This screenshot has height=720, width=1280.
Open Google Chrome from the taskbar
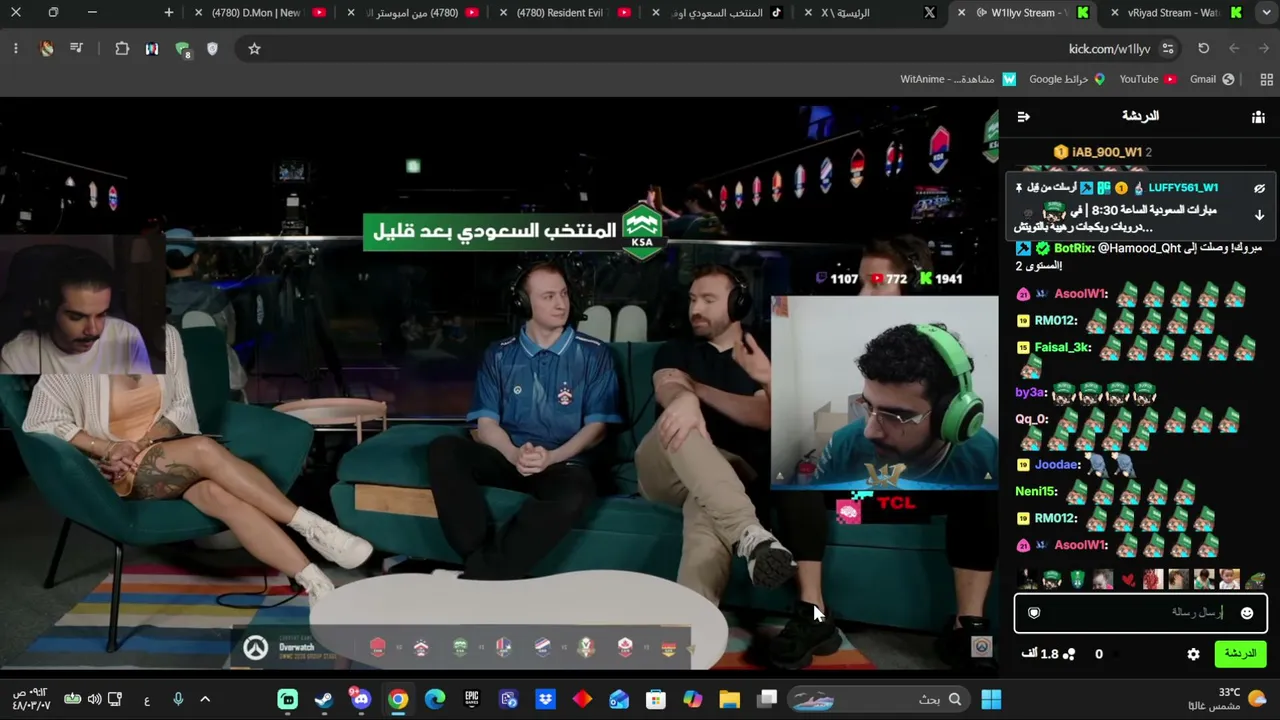point(398,699)
